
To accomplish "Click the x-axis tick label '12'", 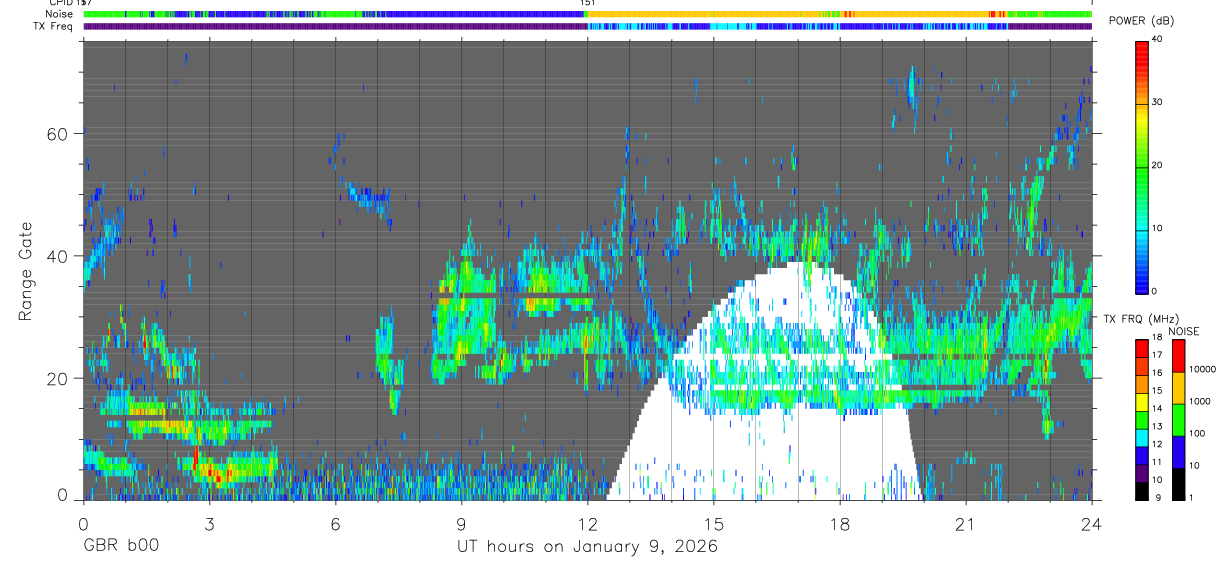I will pos(587,523).
